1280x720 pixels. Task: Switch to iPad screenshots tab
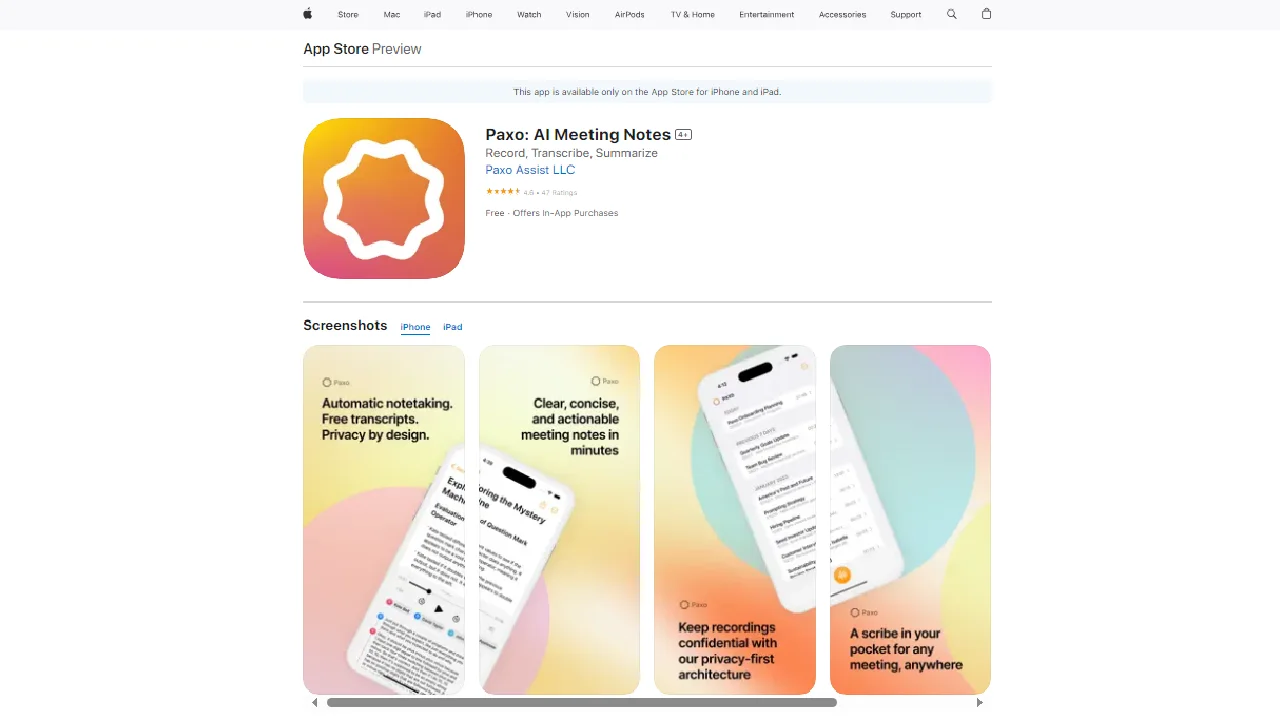click(x=453, y=327)
